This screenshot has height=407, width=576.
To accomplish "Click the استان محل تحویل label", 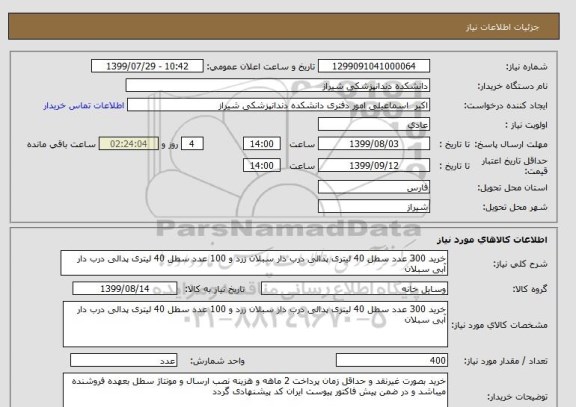I will tap(512, 188).
